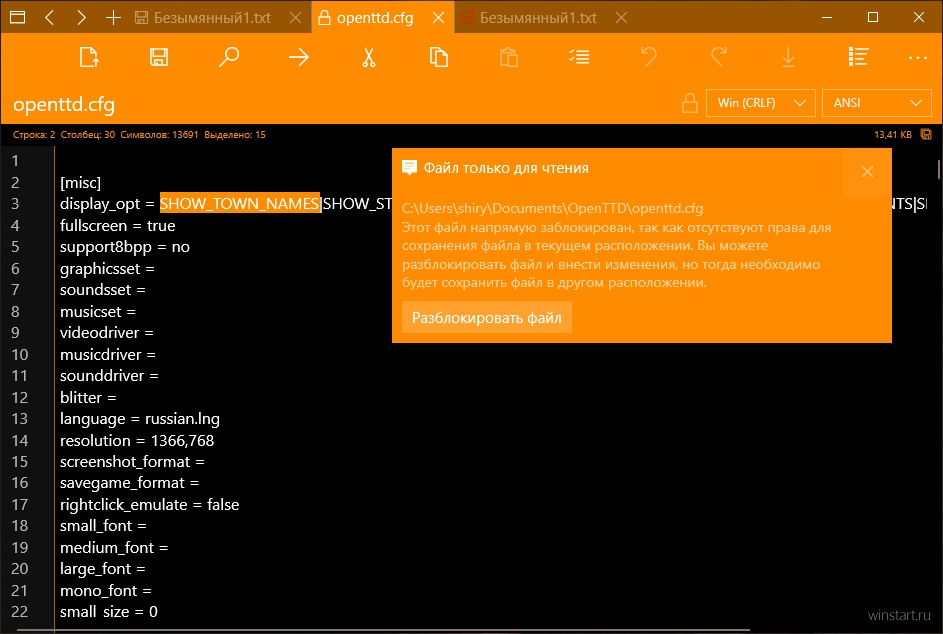Image resolution: width=943 pixels, height=634 pixels.
Task: Click the highlighted SHOW_TOWN_NAMES text
Action: coord(239,203)
